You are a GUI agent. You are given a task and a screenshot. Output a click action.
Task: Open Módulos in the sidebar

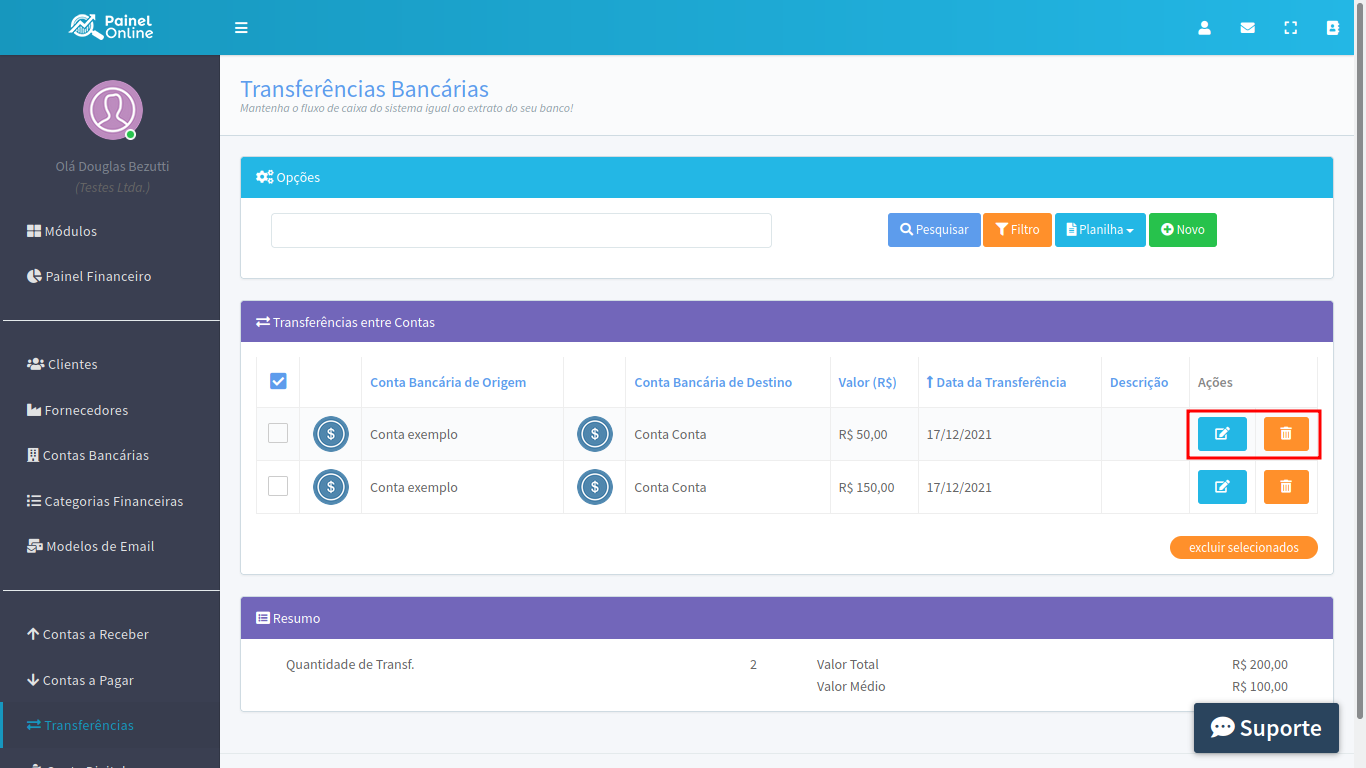tap(62, 231)
